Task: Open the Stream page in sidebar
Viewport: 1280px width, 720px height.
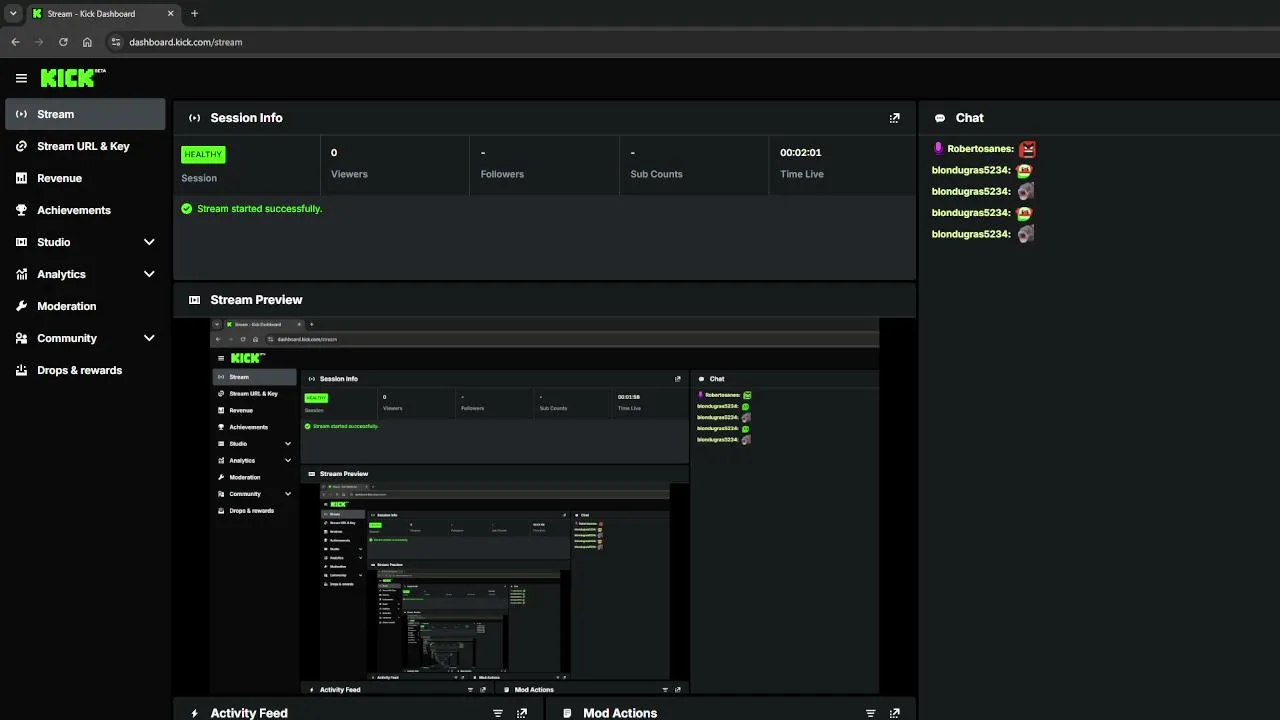Action: 85,114
